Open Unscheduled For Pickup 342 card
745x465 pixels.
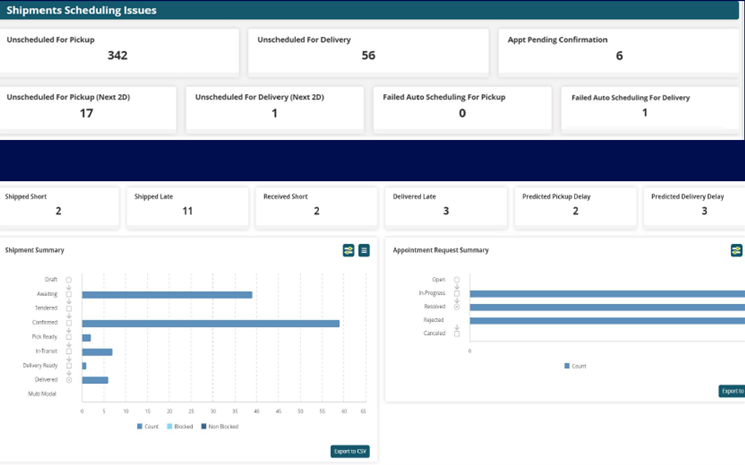119,51
